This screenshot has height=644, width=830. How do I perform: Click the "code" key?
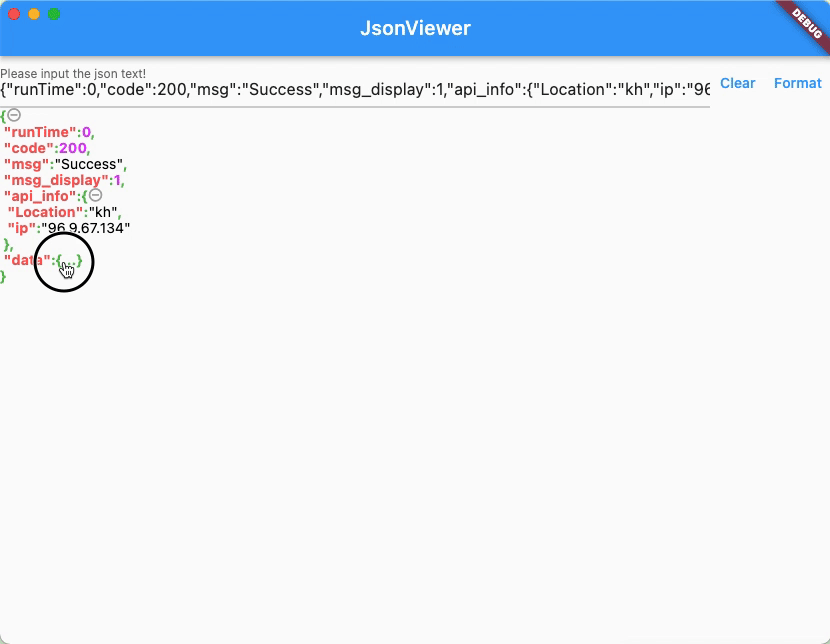click(x=29, y=148)
